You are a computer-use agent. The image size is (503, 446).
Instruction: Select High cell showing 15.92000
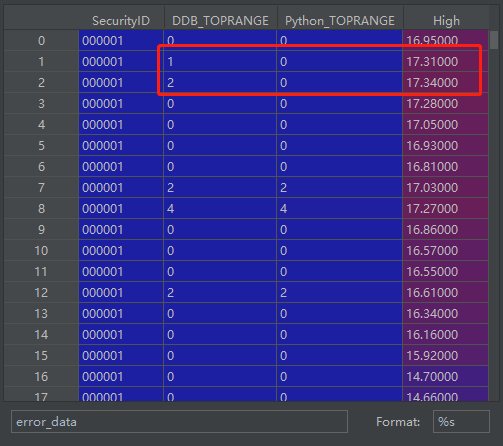tap(445, 356)
